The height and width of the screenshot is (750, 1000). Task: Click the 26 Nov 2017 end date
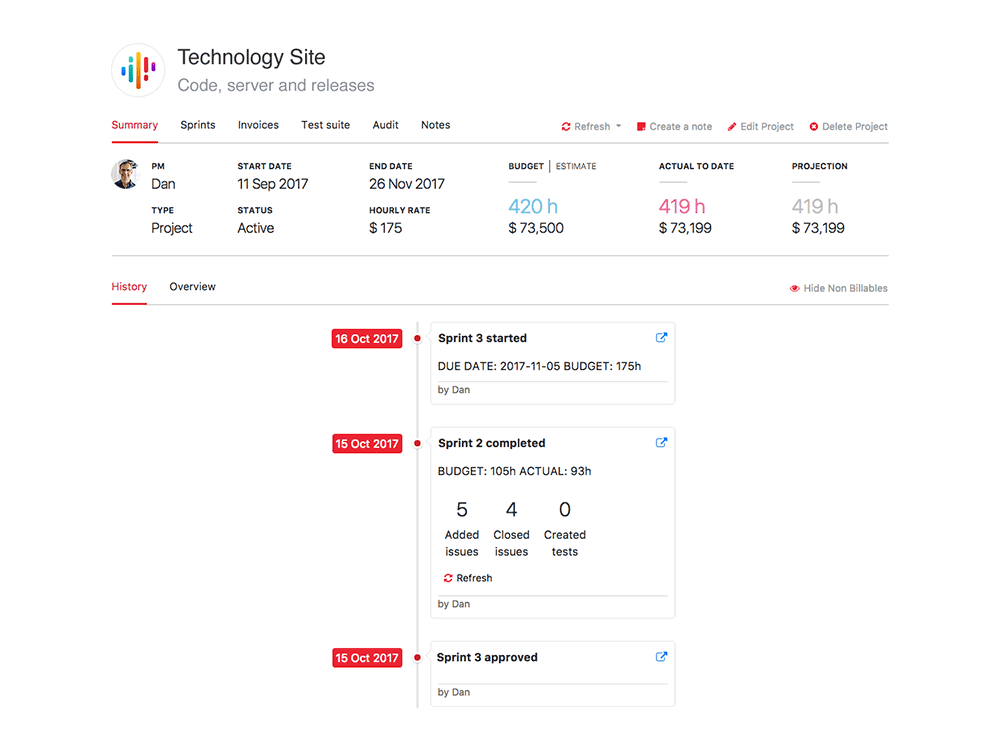pos(407,184)
